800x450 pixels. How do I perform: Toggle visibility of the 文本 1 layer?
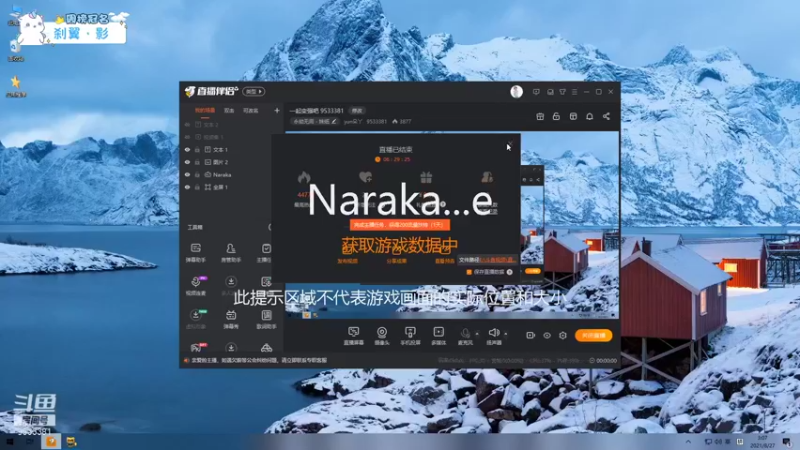pyautogui.click(x=187, y=149)
